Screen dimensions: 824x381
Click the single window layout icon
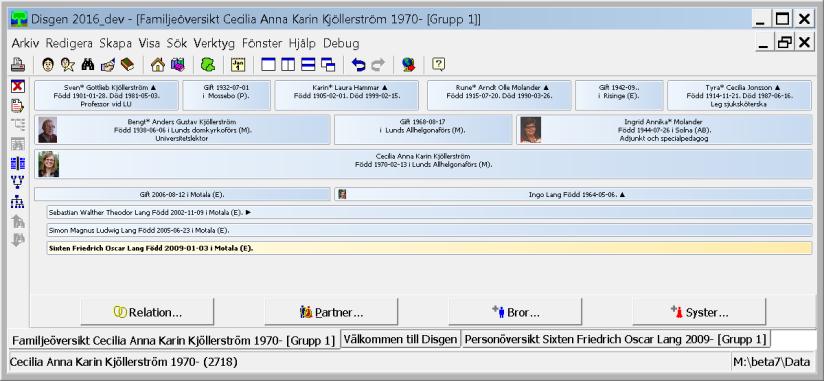[268, 65]
